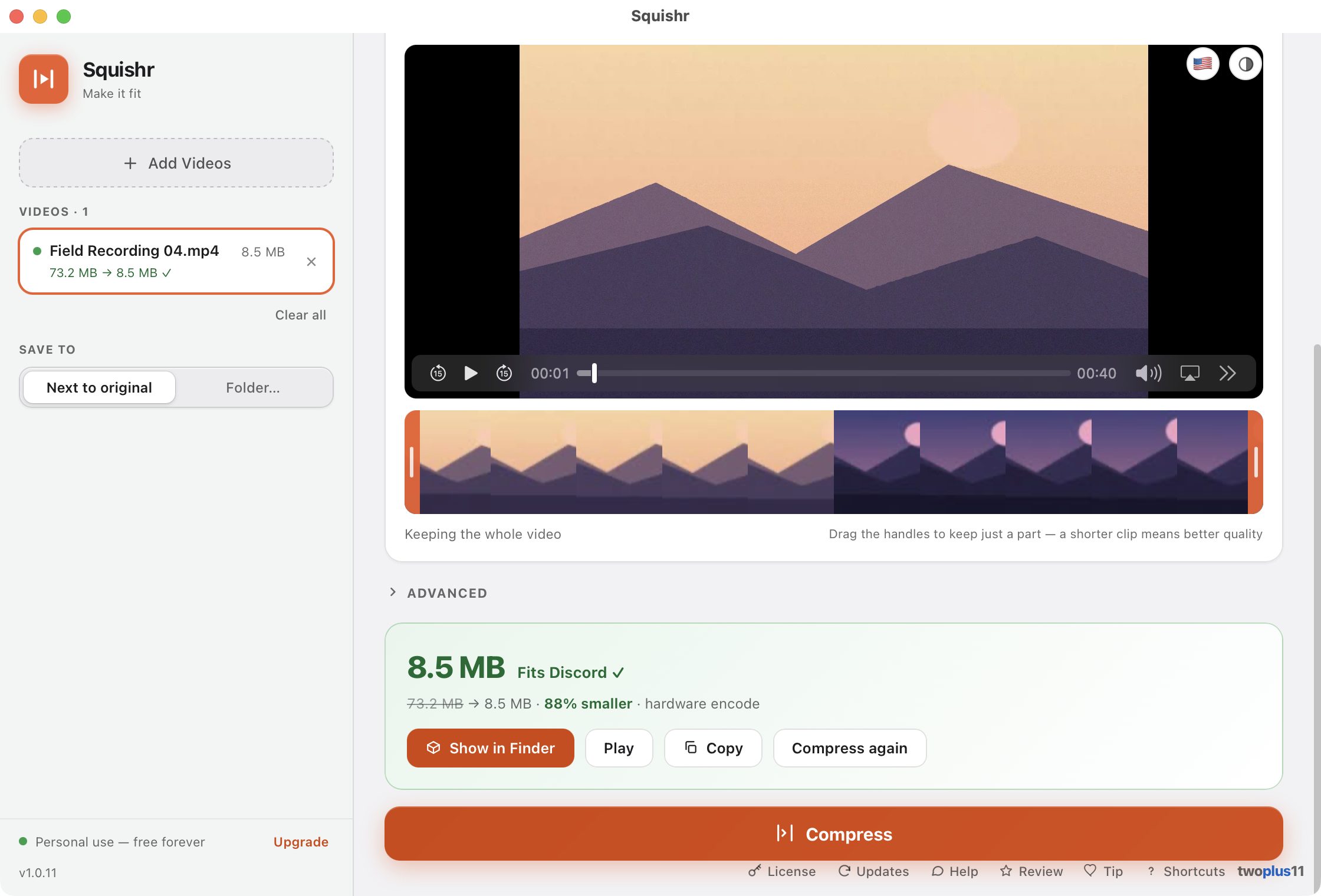The width and height of the screenshot is (1321, 896).
Task: Click Fits Discord status text
Action: 570,673
